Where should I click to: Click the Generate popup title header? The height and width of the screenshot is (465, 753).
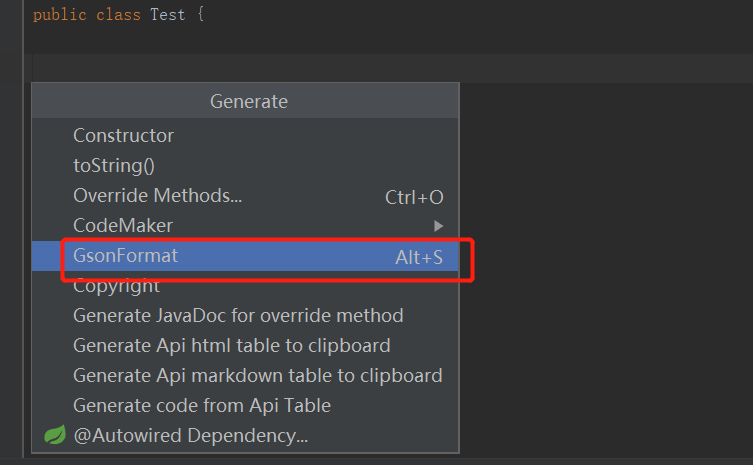[x=248, y=101]
